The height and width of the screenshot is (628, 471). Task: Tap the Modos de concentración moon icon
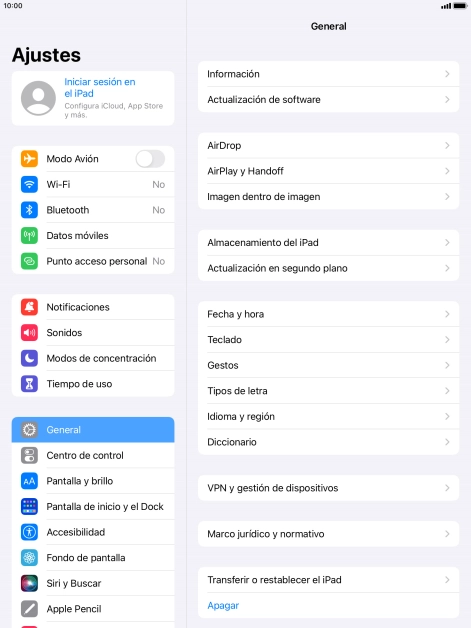pyautogui.click(x=29, y=358)
